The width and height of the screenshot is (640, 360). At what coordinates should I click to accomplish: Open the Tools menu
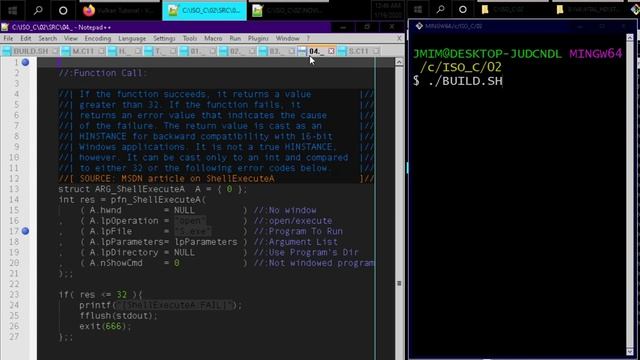190,38
